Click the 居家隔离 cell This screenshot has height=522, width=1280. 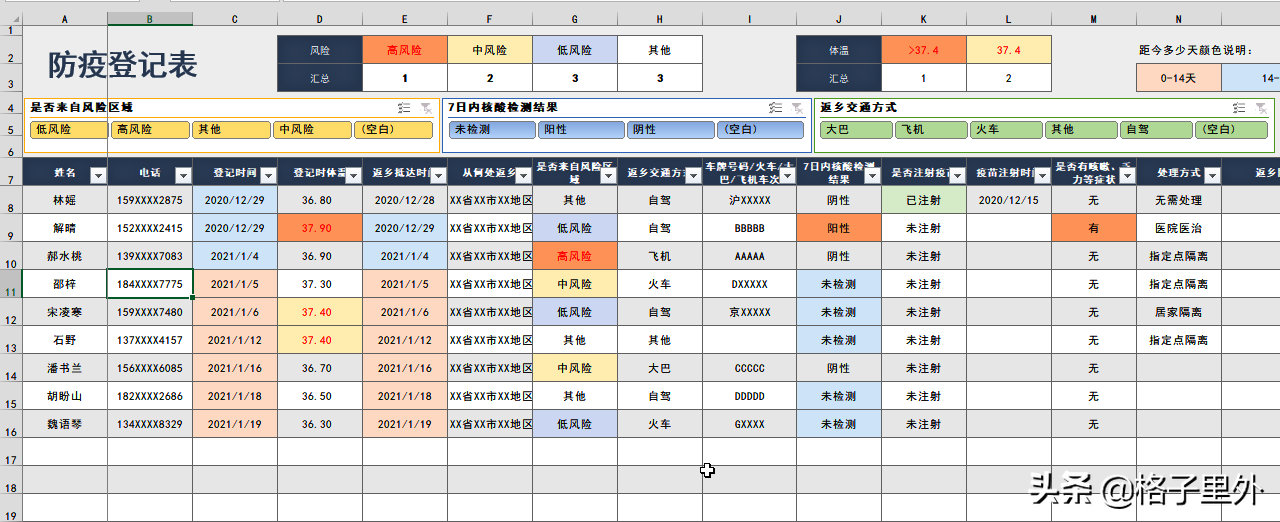1179,312
